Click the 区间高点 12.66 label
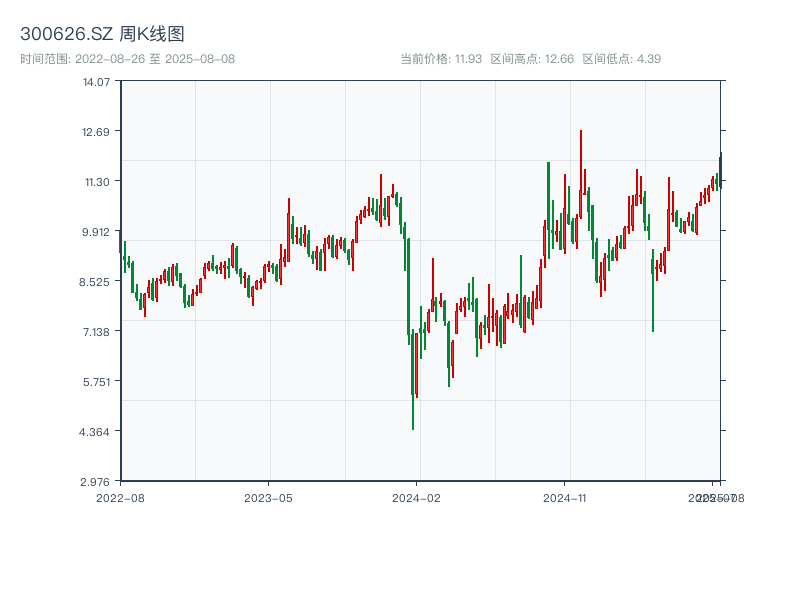 532,59
